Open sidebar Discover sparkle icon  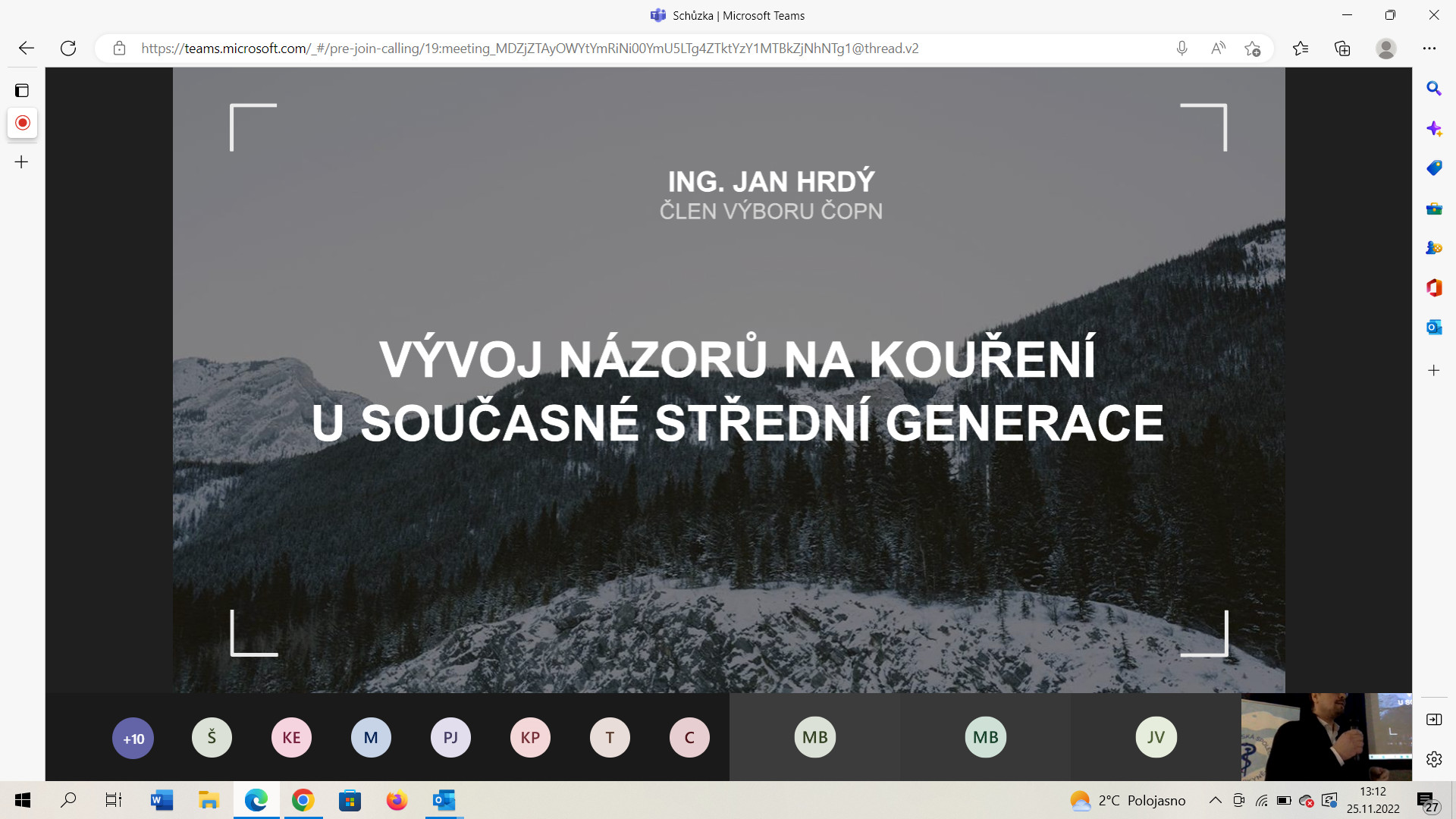tap(1434, 128)
